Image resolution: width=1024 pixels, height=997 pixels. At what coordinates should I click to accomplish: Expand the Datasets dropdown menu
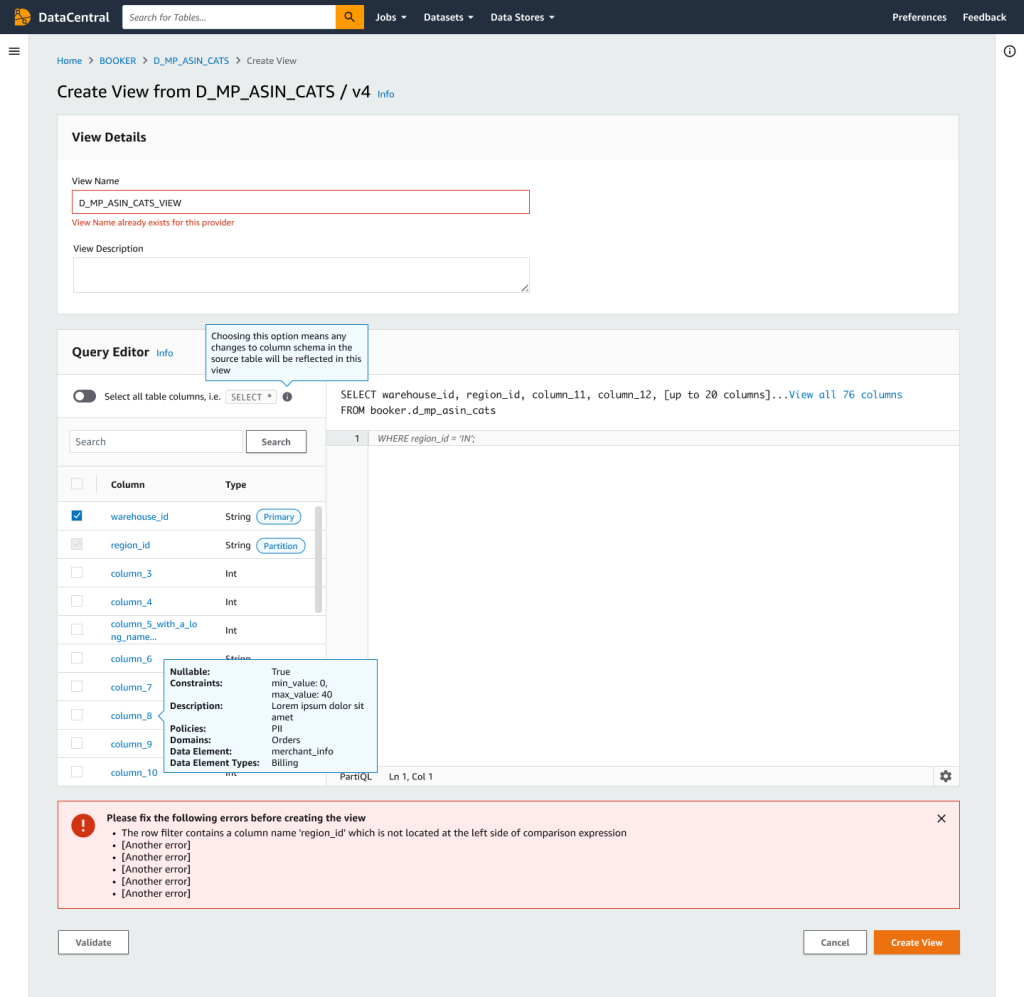(x=448, y=18)
